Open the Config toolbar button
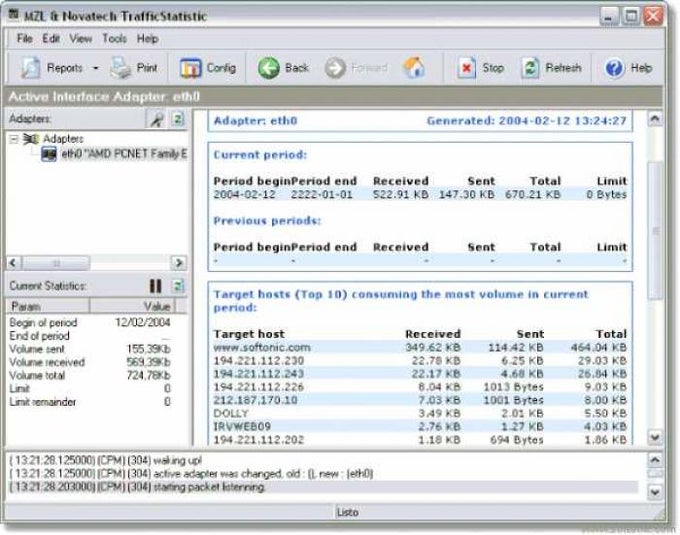 (x=207, y=68)
